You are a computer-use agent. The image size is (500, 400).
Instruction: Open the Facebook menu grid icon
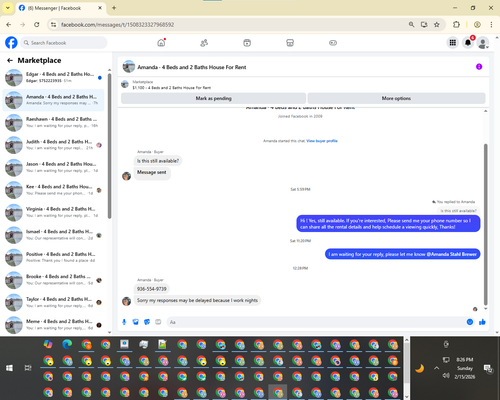(x=453, y=43)
